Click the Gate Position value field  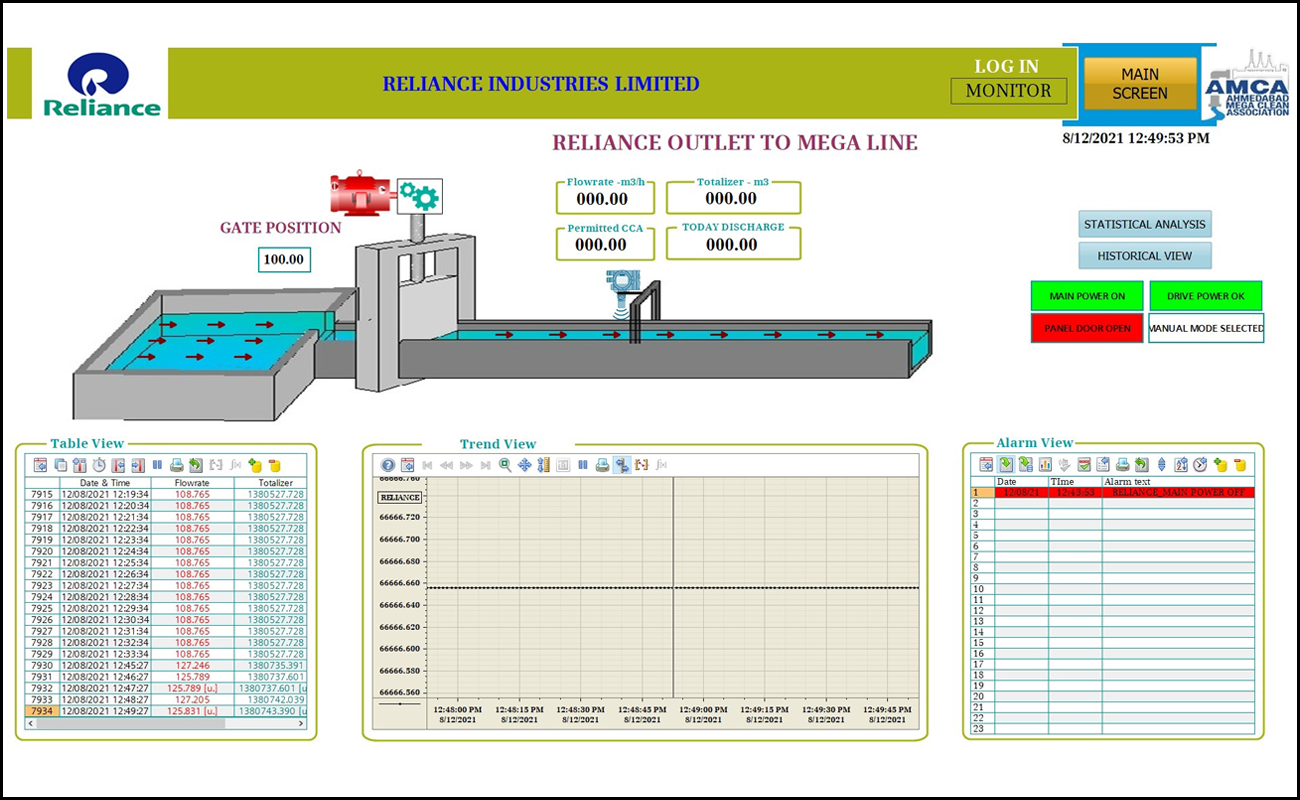283,260
